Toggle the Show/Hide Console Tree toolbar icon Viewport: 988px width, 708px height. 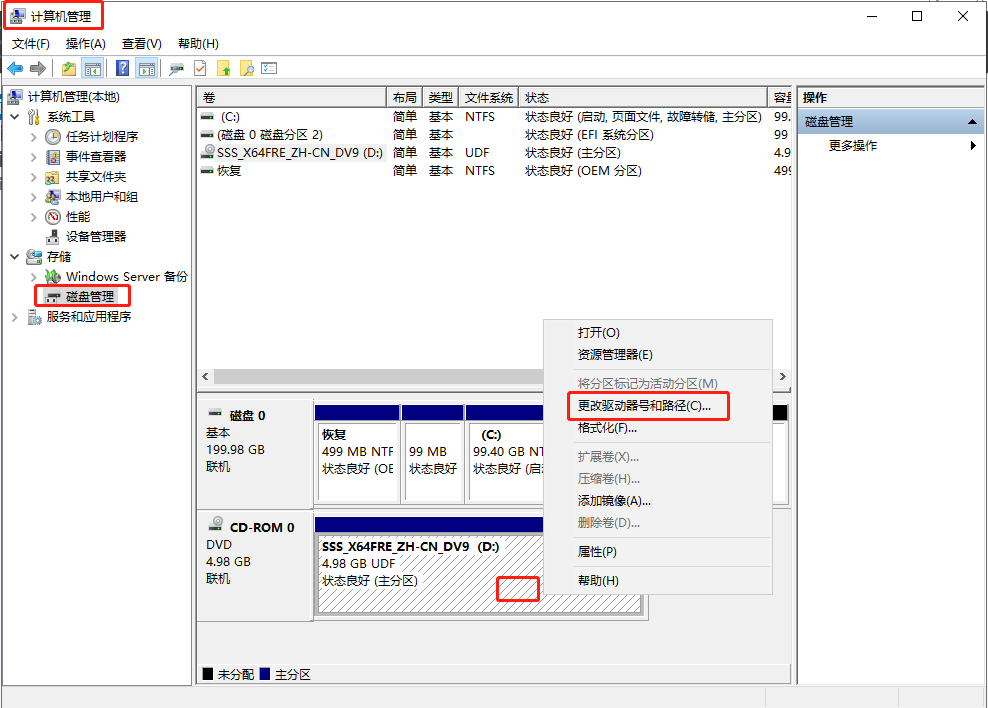pos(93,68)
